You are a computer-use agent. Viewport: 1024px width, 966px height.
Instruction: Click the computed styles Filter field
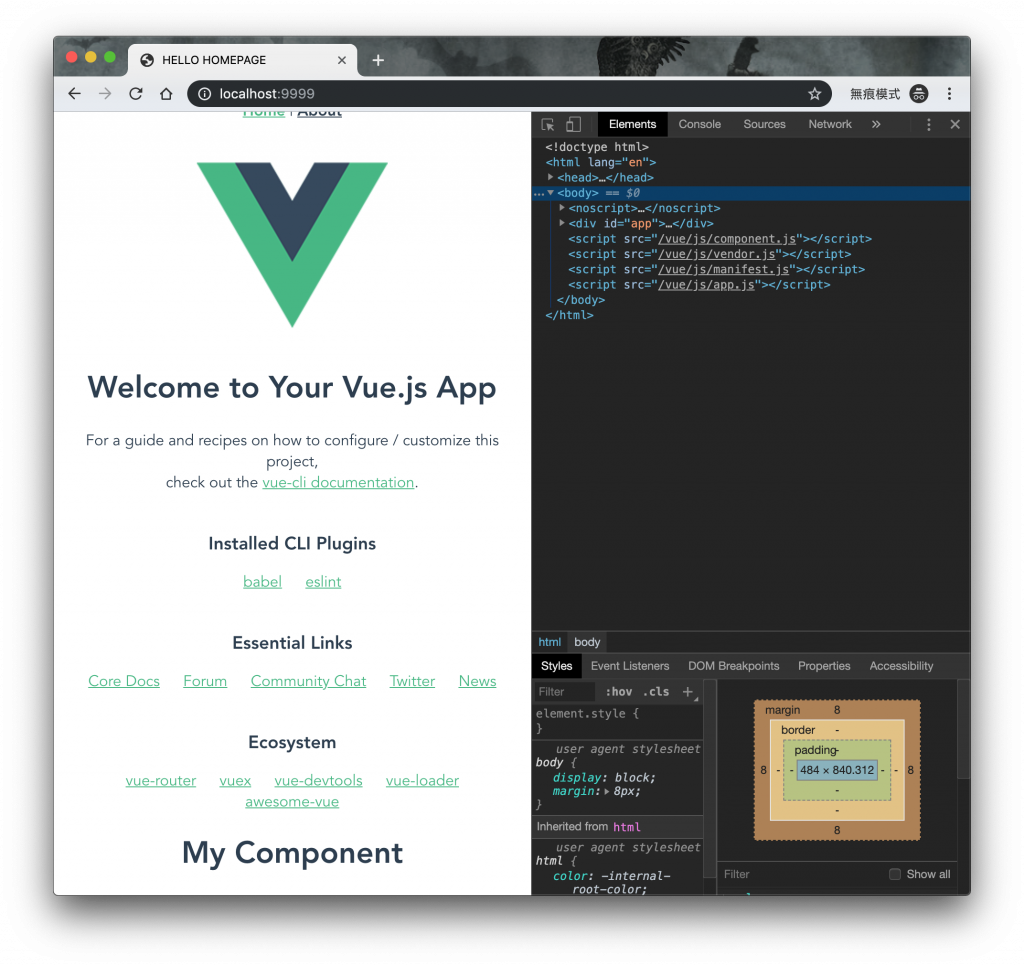point(802,874)
